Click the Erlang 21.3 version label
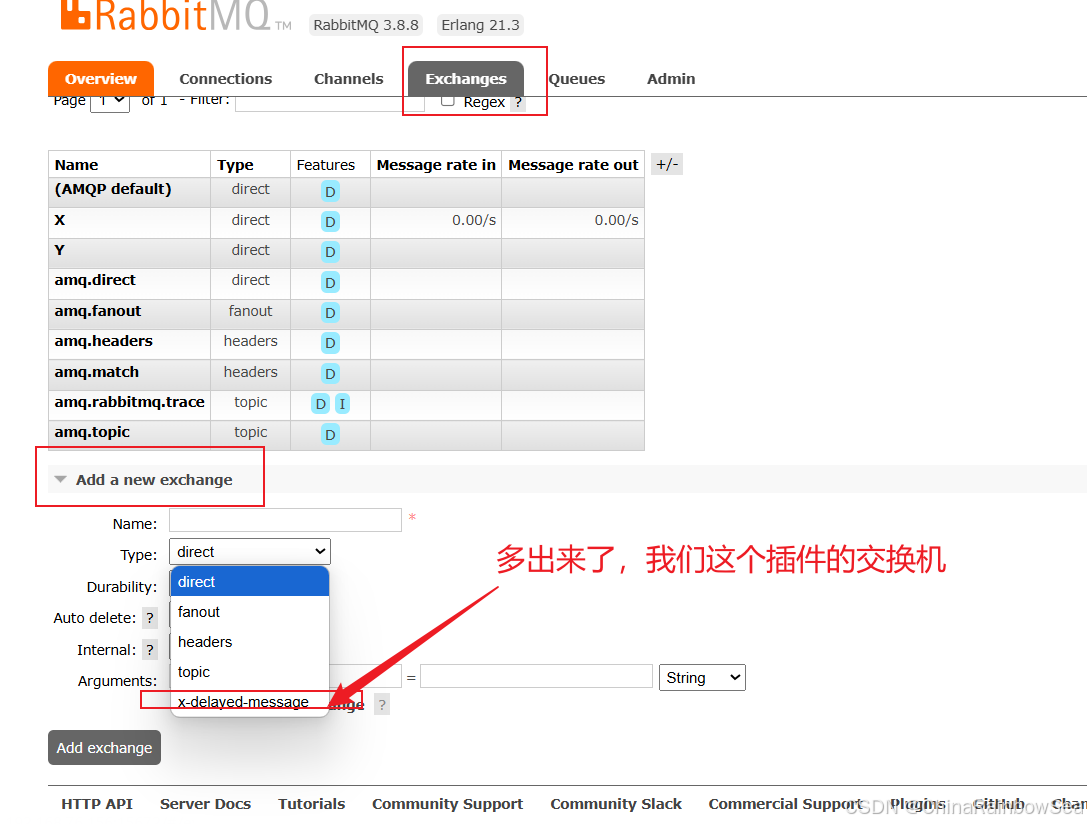1087x824 pixels. coord(480,25)
